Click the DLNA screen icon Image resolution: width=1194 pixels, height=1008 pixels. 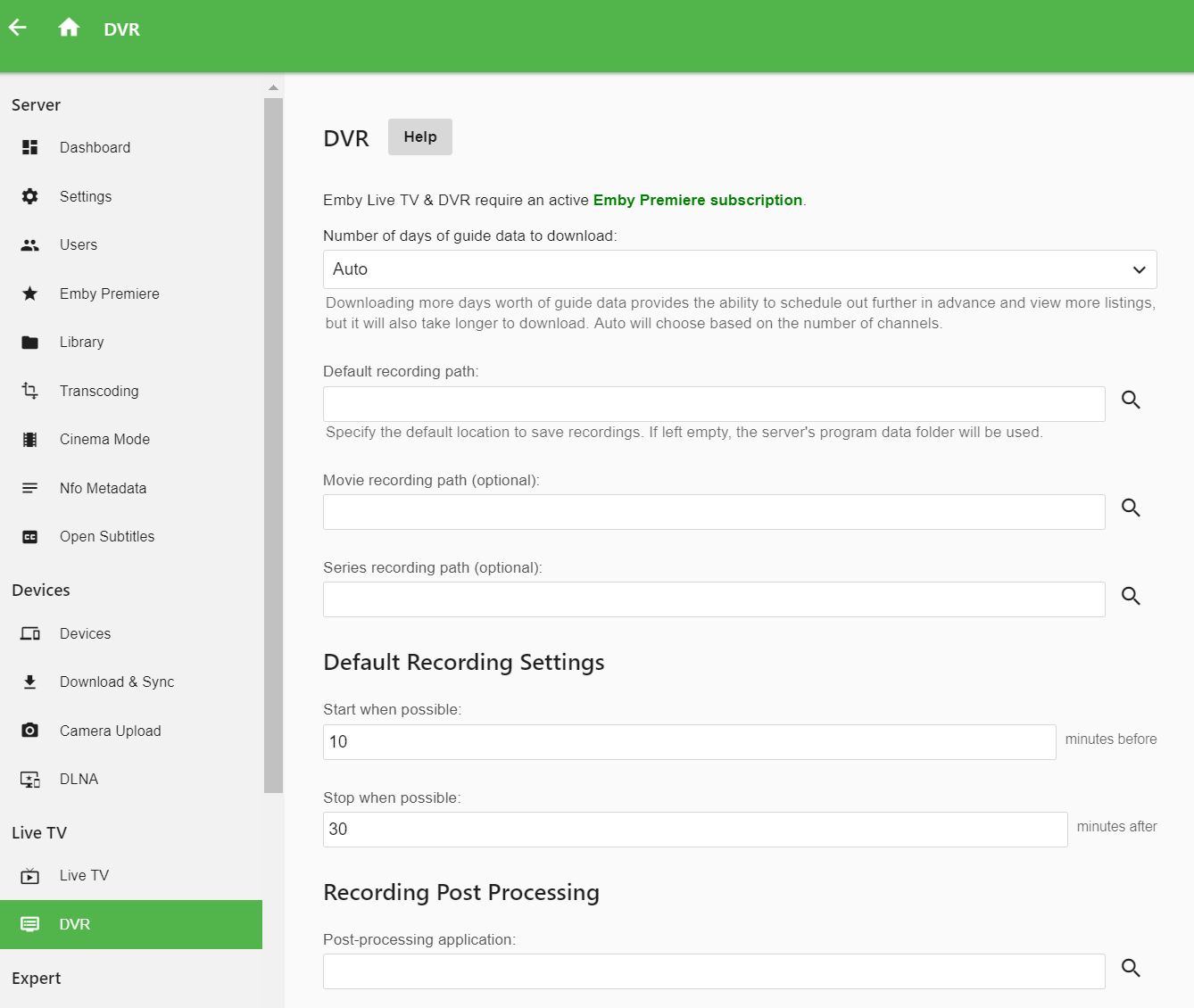29,779
